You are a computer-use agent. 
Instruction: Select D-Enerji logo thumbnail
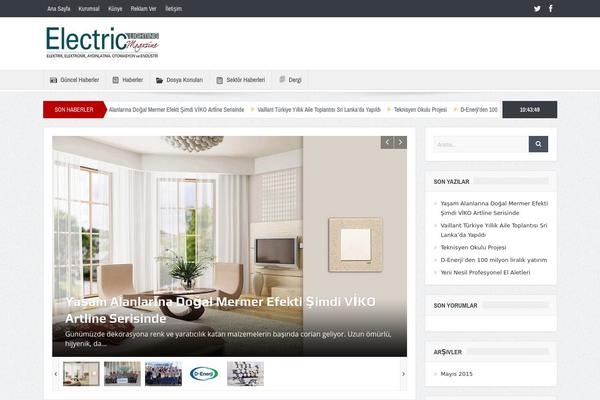coord(204,374)
